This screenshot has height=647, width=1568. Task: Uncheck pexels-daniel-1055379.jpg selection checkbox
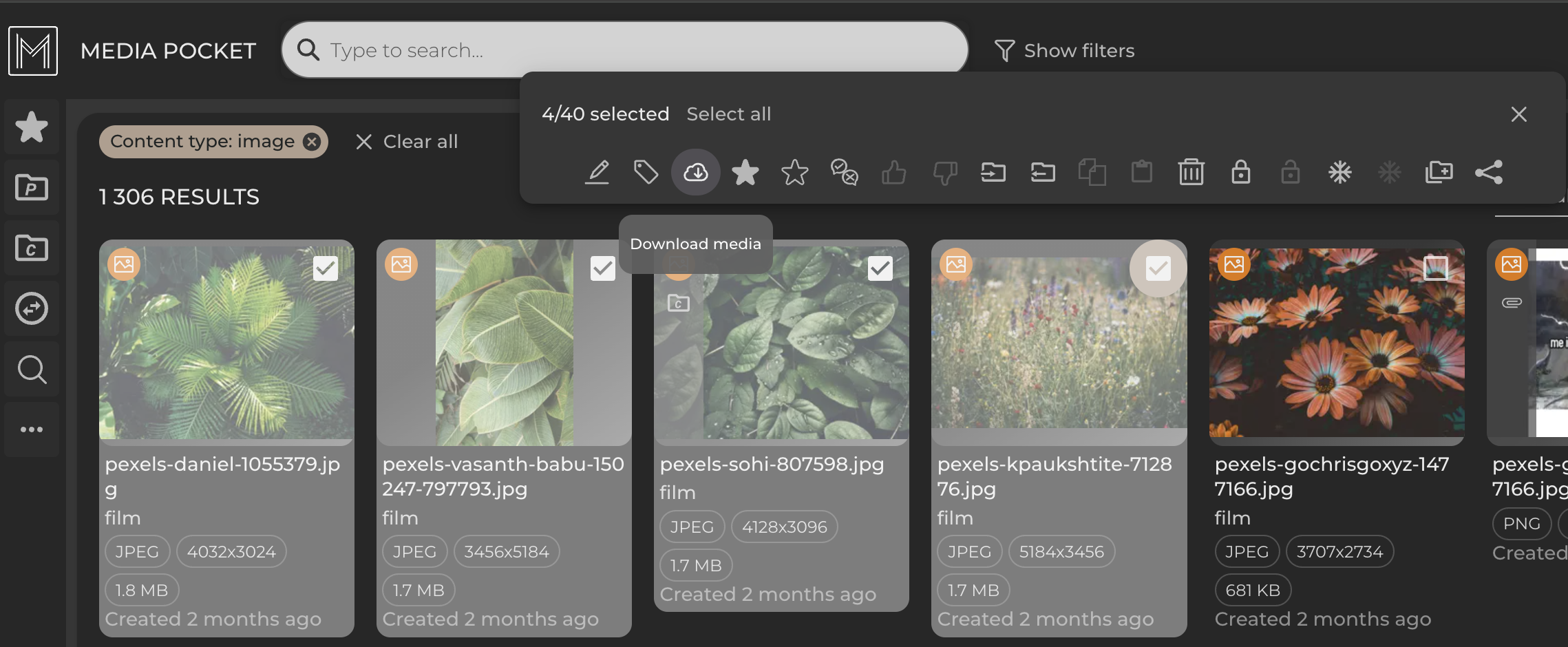pos(326,268)
